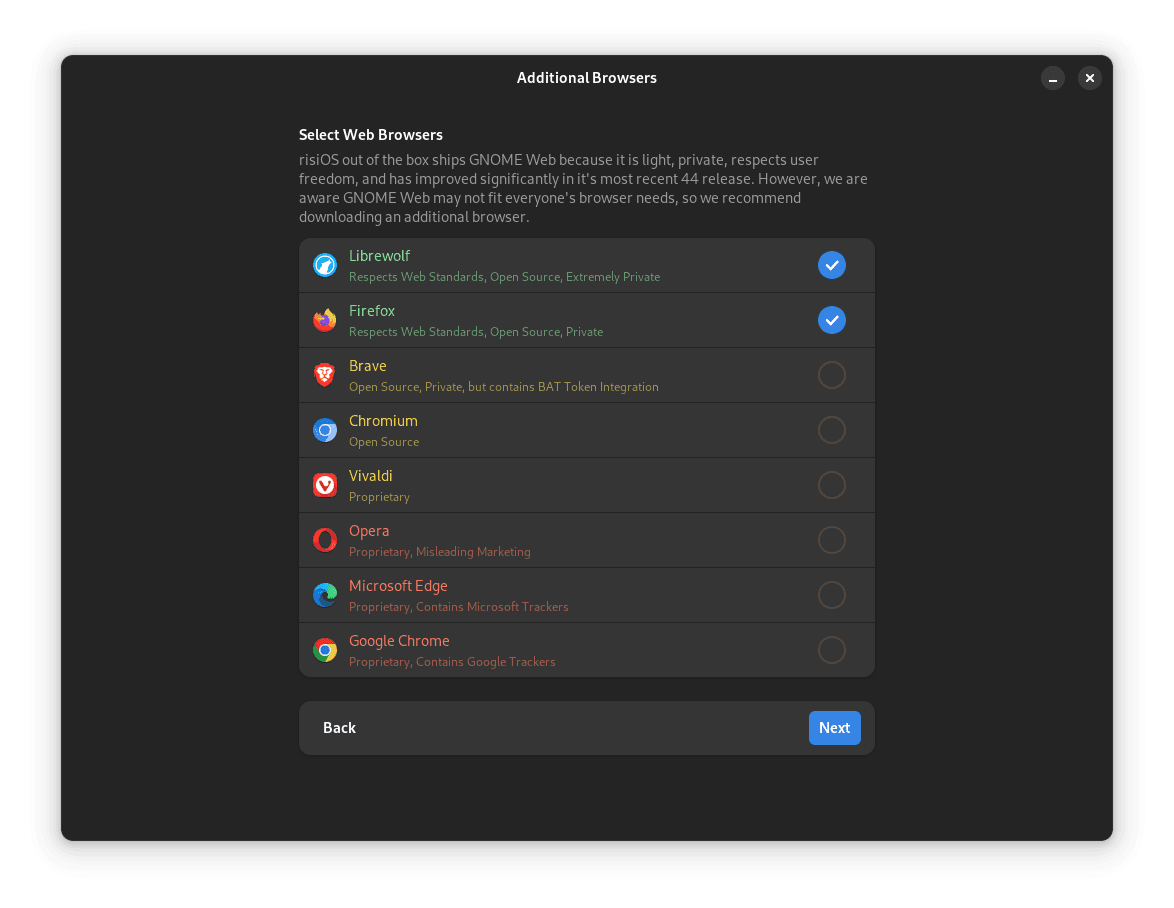
Task: Deselect the Firefox checkbox
Action: pos(832,320)
